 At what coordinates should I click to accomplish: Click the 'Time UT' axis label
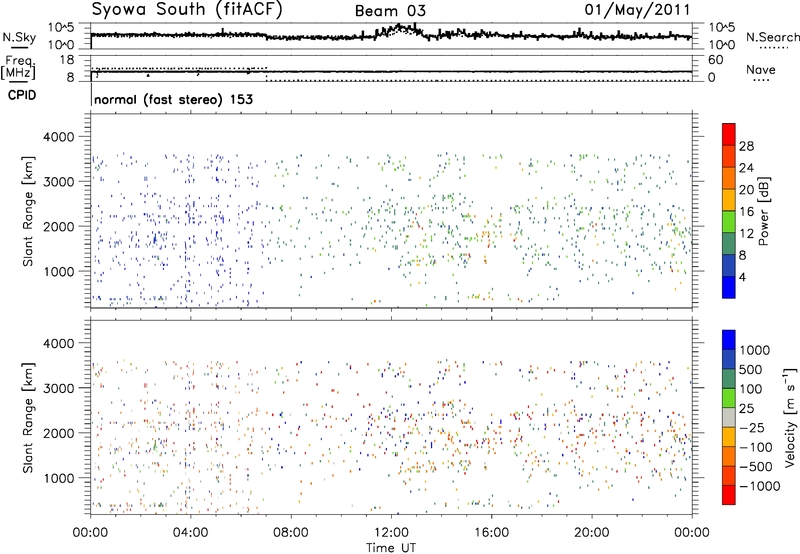tap(391, 548)
